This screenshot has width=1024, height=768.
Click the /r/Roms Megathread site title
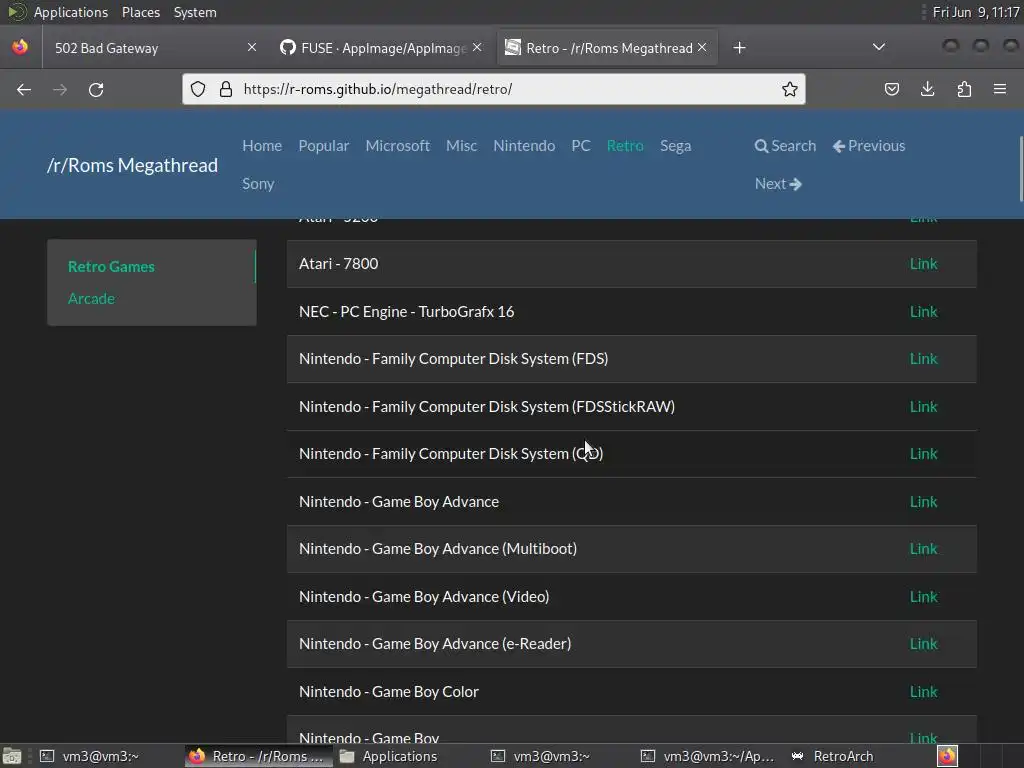[132, 165]
